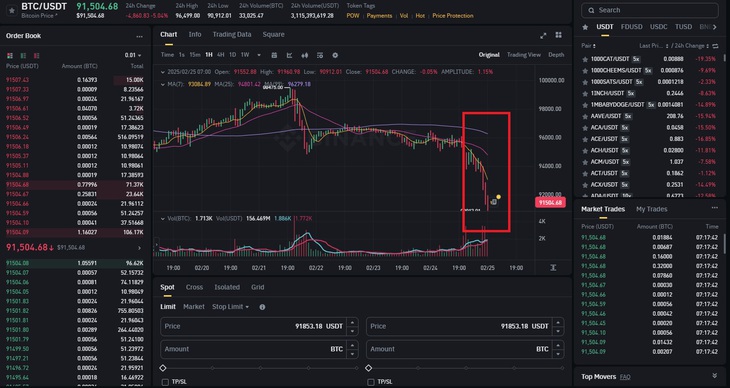730x388 pixels.
Task: Open multi-chart grid layout icon
Action: (x=558, y=35)
